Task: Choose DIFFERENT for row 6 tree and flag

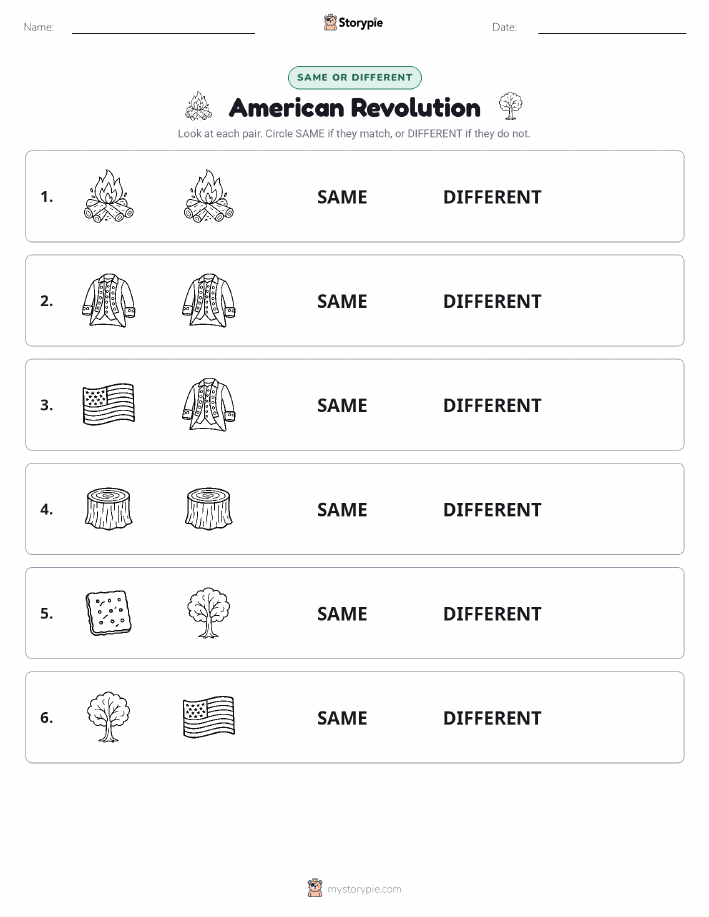Action: click(492, 718)
